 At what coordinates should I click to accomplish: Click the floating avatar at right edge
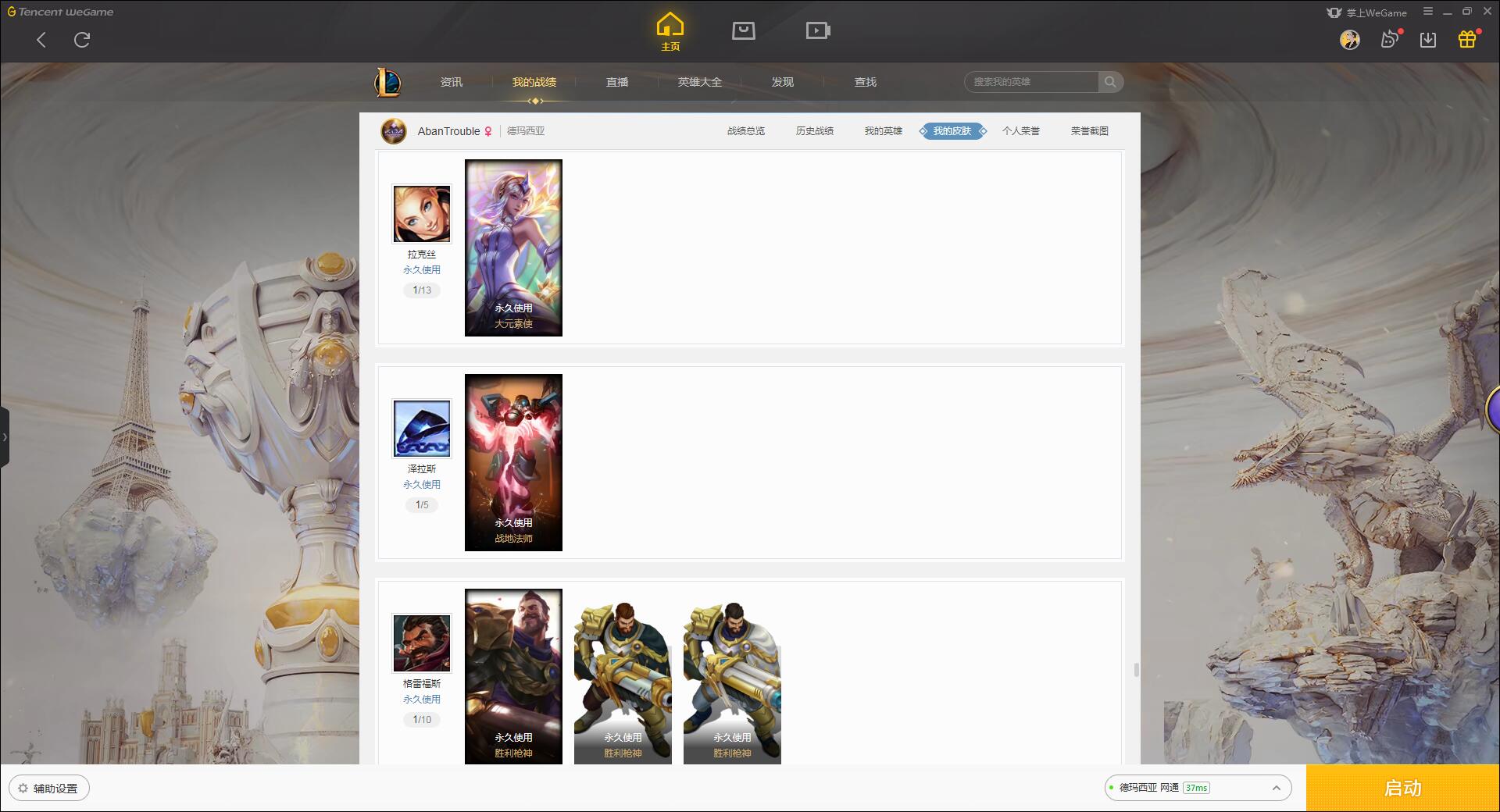1493,409
